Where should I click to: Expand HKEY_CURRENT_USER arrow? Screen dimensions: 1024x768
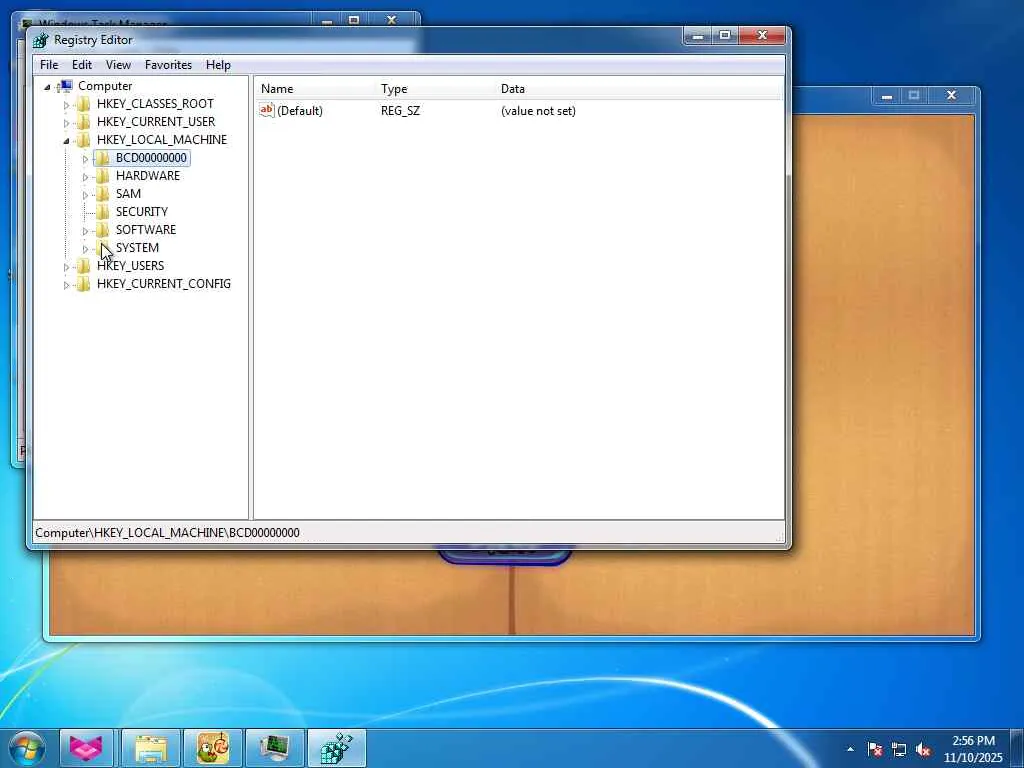pos(66,123)
